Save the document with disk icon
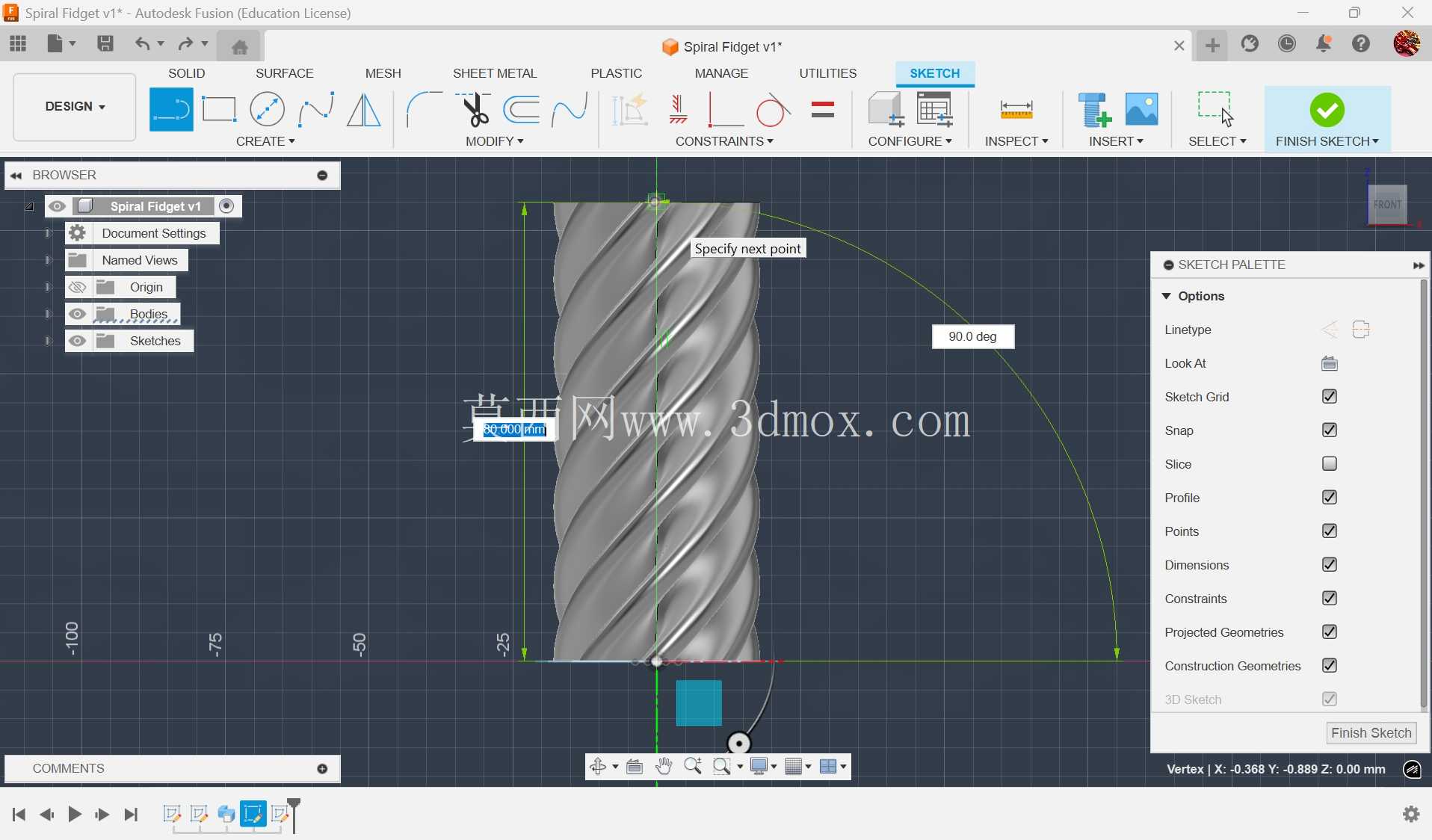 pos(105,43)
